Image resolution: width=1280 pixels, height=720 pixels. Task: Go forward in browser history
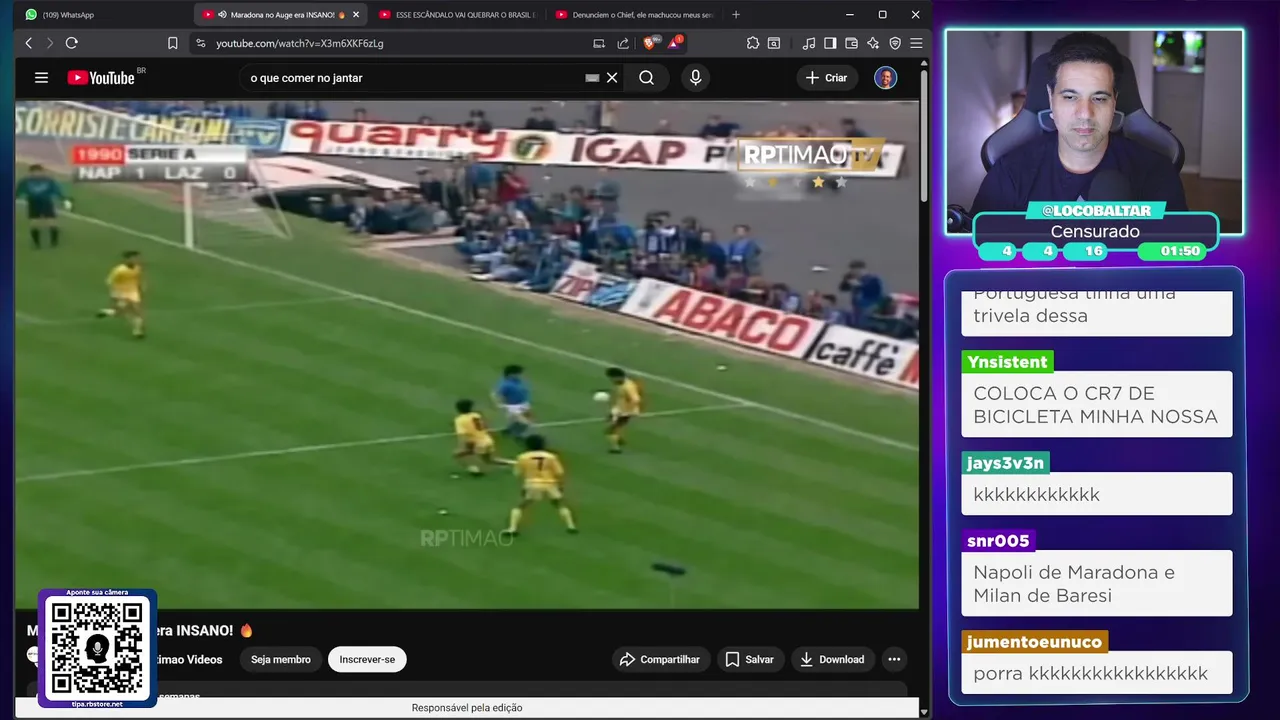click(49, 43)
